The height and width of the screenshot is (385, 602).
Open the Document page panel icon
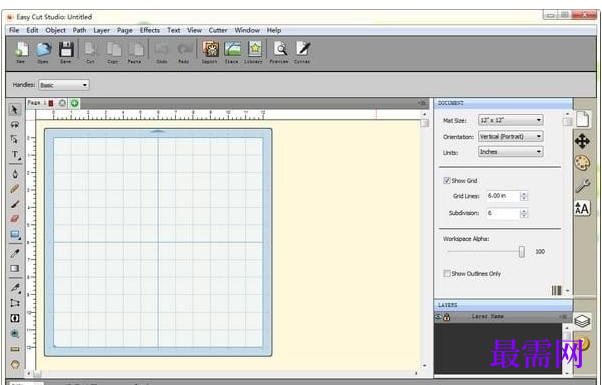(582, 119)
